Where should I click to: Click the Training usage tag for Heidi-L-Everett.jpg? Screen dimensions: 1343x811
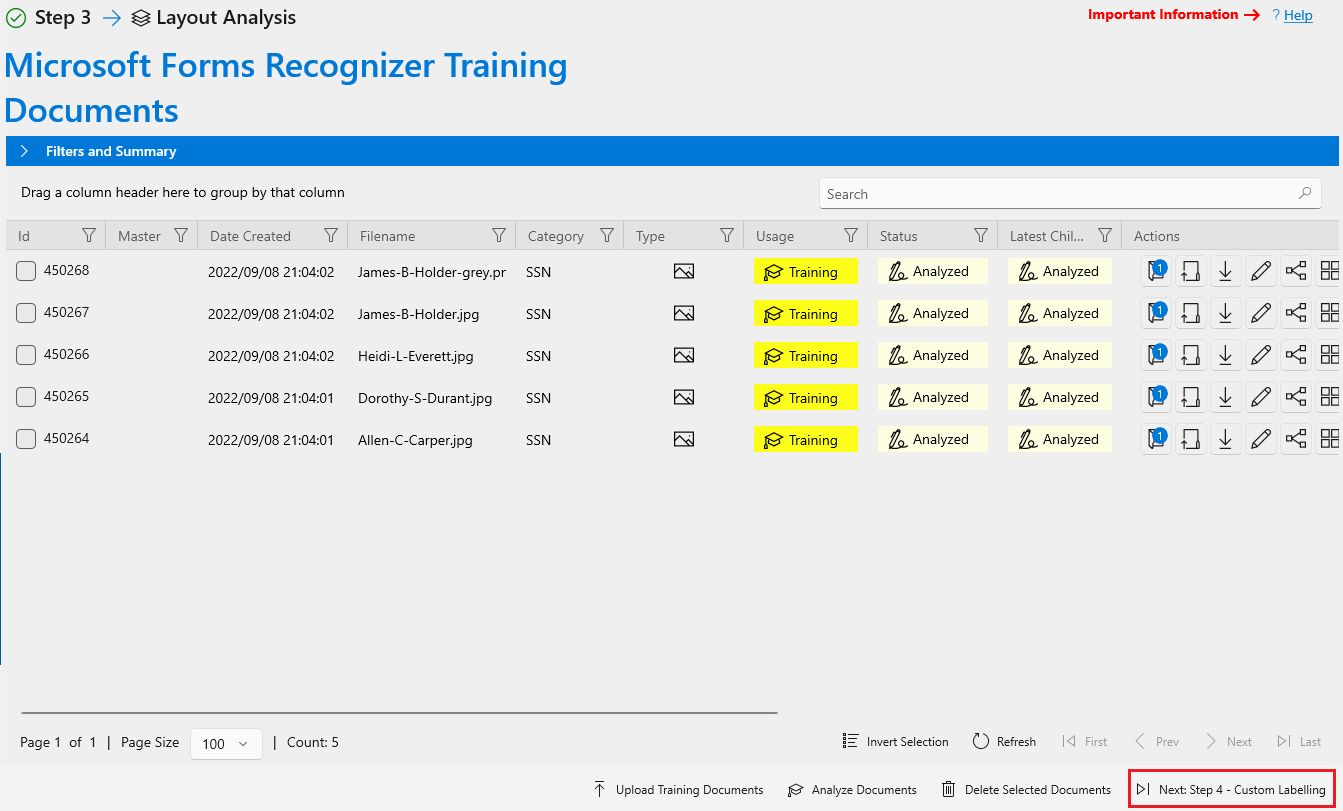tap(806, 356)
